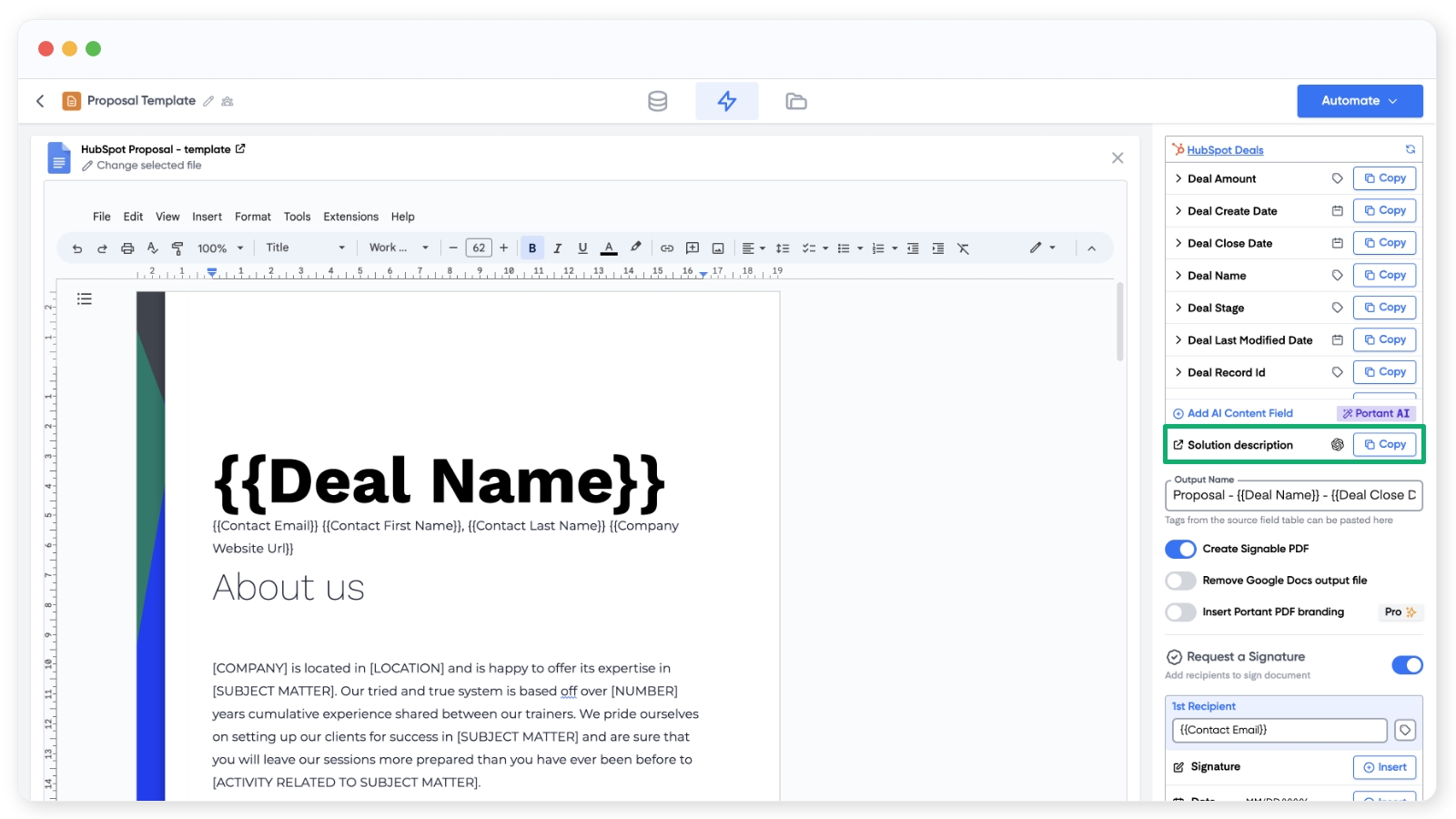Open the Title paragraph style dropdown
Viewport: 1456px width, 819px height.
tap(305, 248)
